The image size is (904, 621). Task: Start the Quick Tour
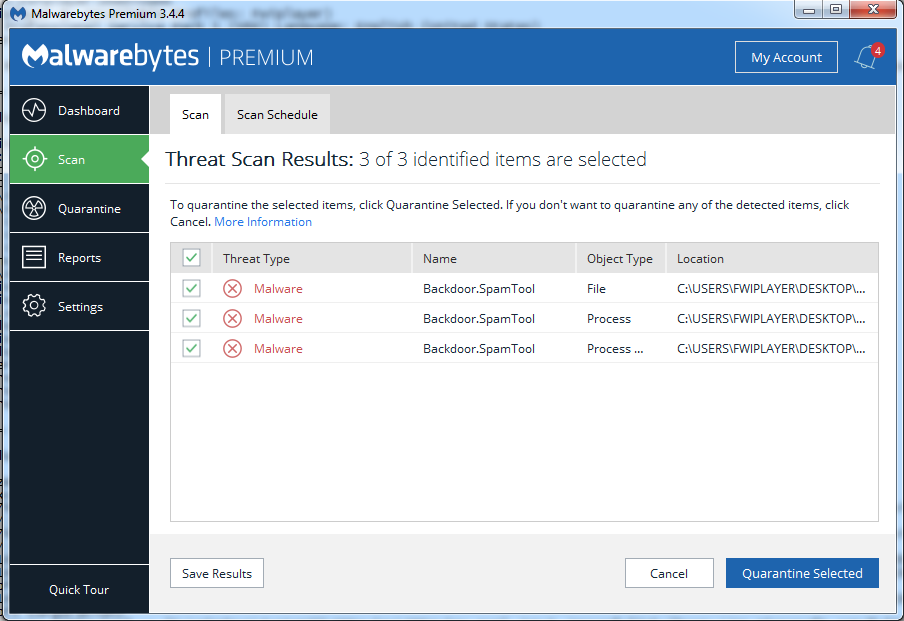79,590
